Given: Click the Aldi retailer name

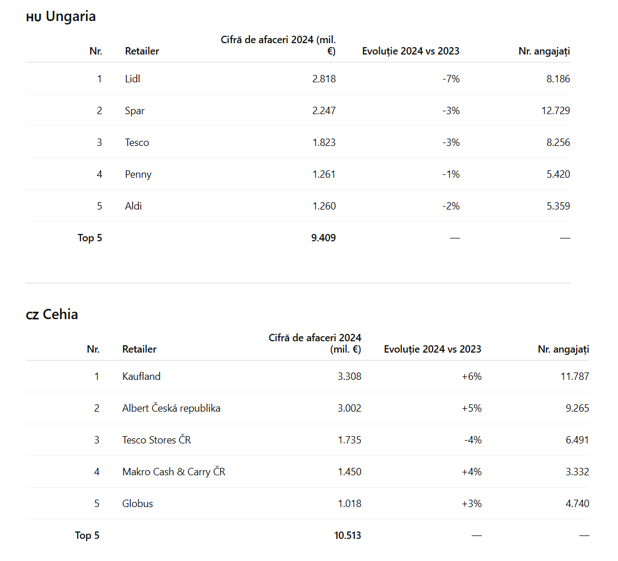Looking at the screenshot, I should pos(133,206).
